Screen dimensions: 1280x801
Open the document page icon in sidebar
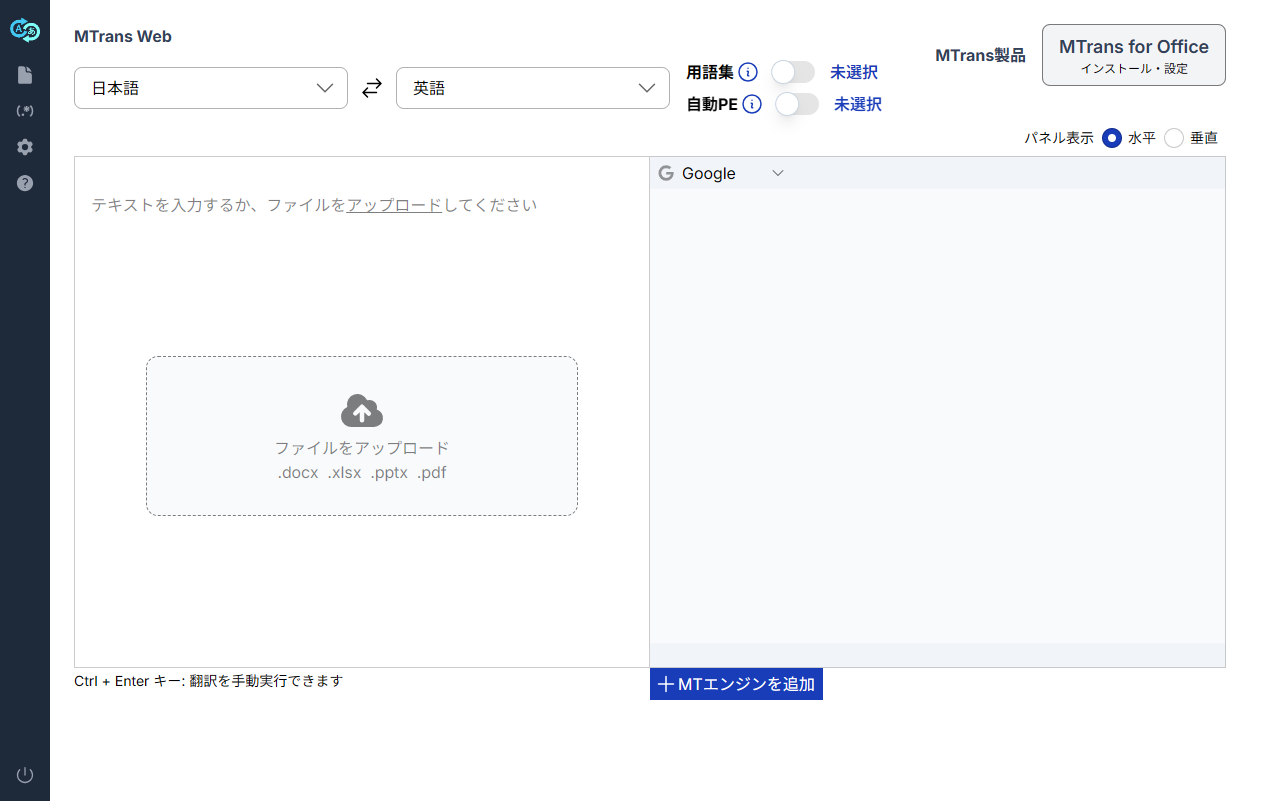tap(25, 75)
